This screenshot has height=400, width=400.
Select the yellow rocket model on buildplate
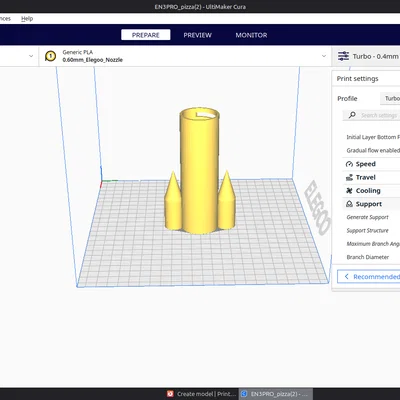pyautogui.click(x=200, y=170)
